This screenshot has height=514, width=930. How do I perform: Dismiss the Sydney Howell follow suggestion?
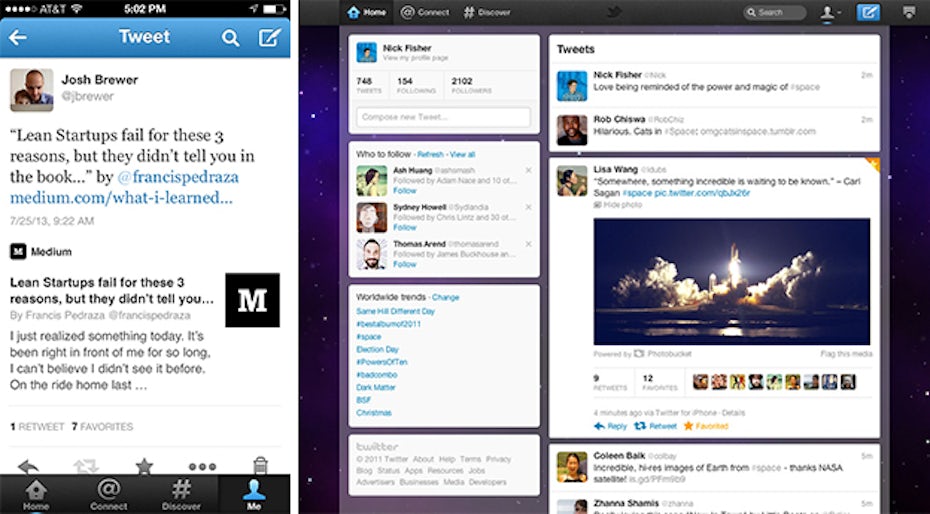pos(528,208)
